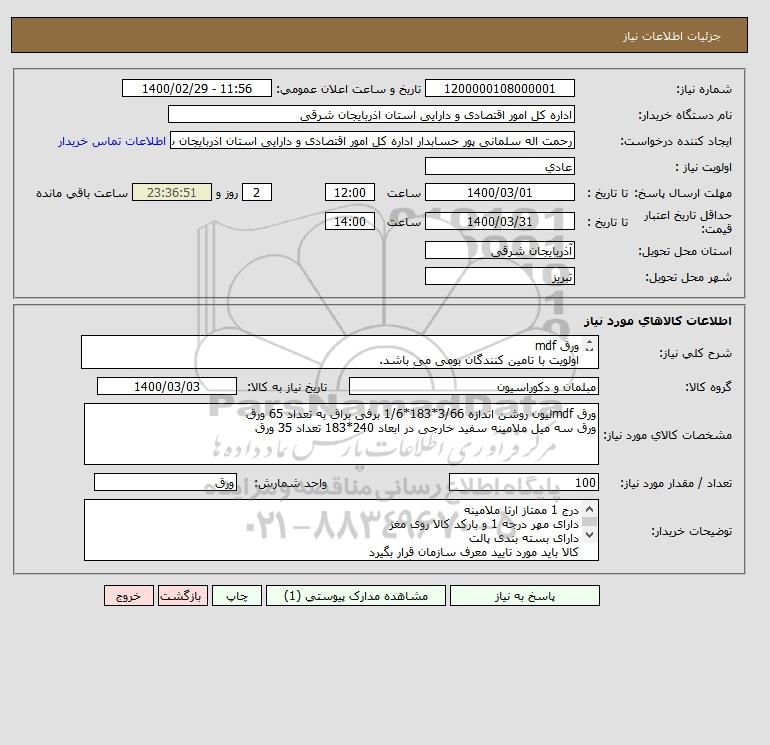Click the public announcement date field 1400/02/29

coord(196,88)
